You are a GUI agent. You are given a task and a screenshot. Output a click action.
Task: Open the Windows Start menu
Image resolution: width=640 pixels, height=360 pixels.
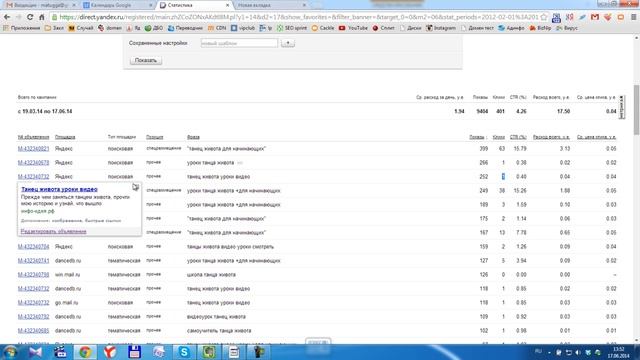tap(10, 352)
